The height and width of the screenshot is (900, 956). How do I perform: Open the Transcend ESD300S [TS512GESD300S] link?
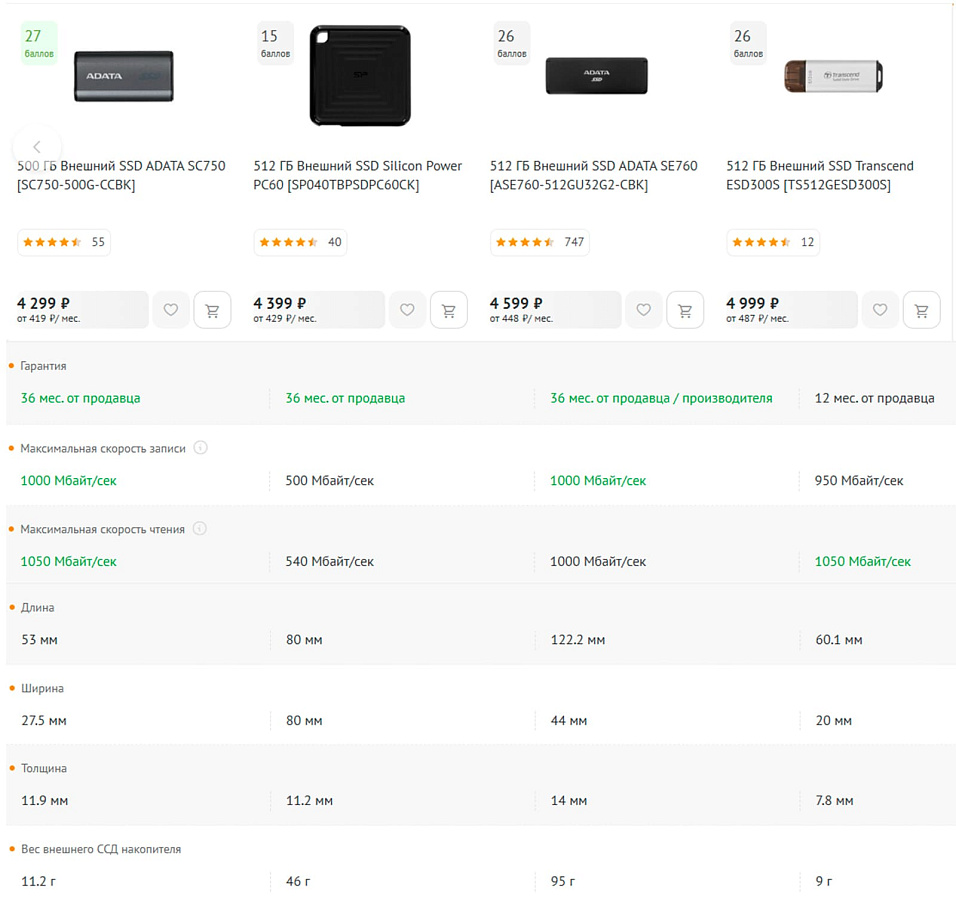(x=819, y=175)
